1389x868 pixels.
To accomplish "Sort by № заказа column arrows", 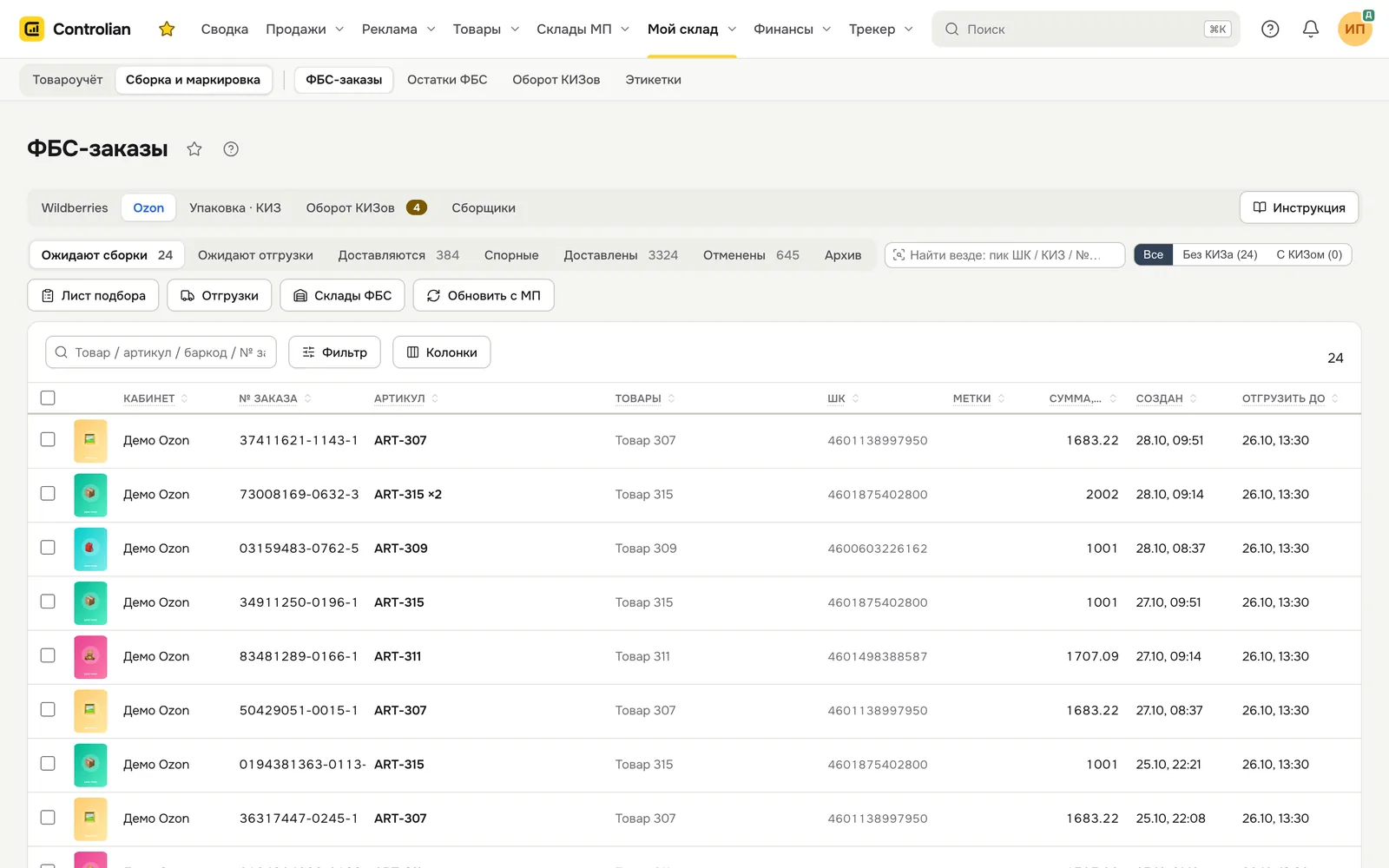I will pyautogui.click(x=307, y=398).
